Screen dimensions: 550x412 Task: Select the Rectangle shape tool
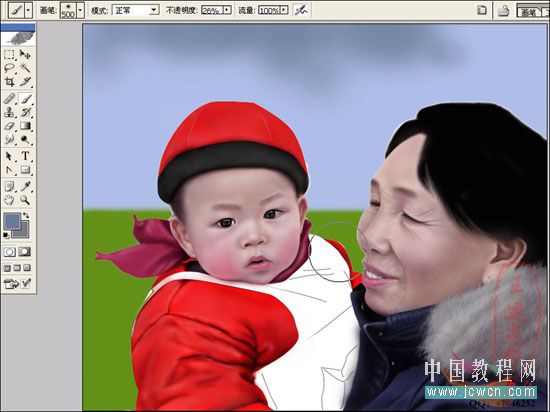tap(25, 170)
